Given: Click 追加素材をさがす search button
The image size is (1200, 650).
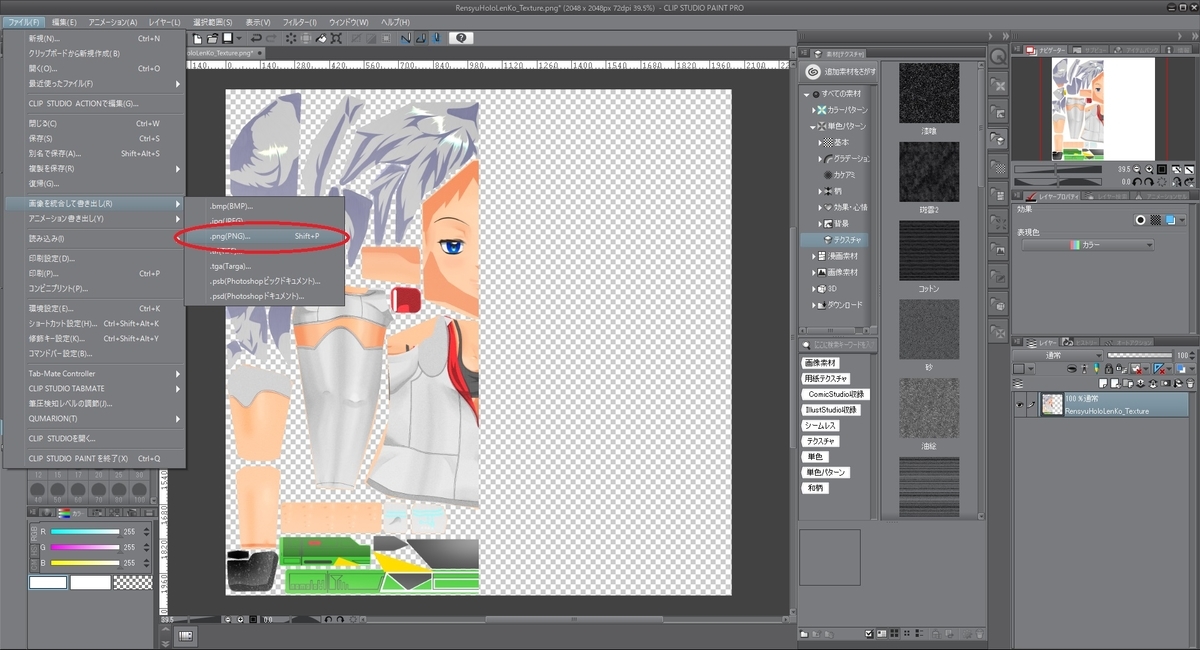Looking at the screenshot, I should click(x=840, y=72).
